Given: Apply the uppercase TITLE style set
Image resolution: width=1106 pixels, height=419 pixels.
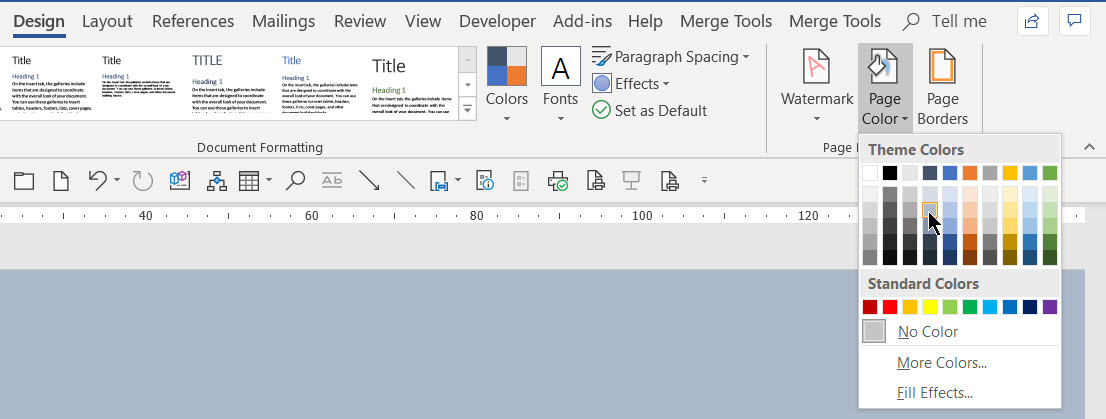Looking at the screenshot, I should coord(231,85).
